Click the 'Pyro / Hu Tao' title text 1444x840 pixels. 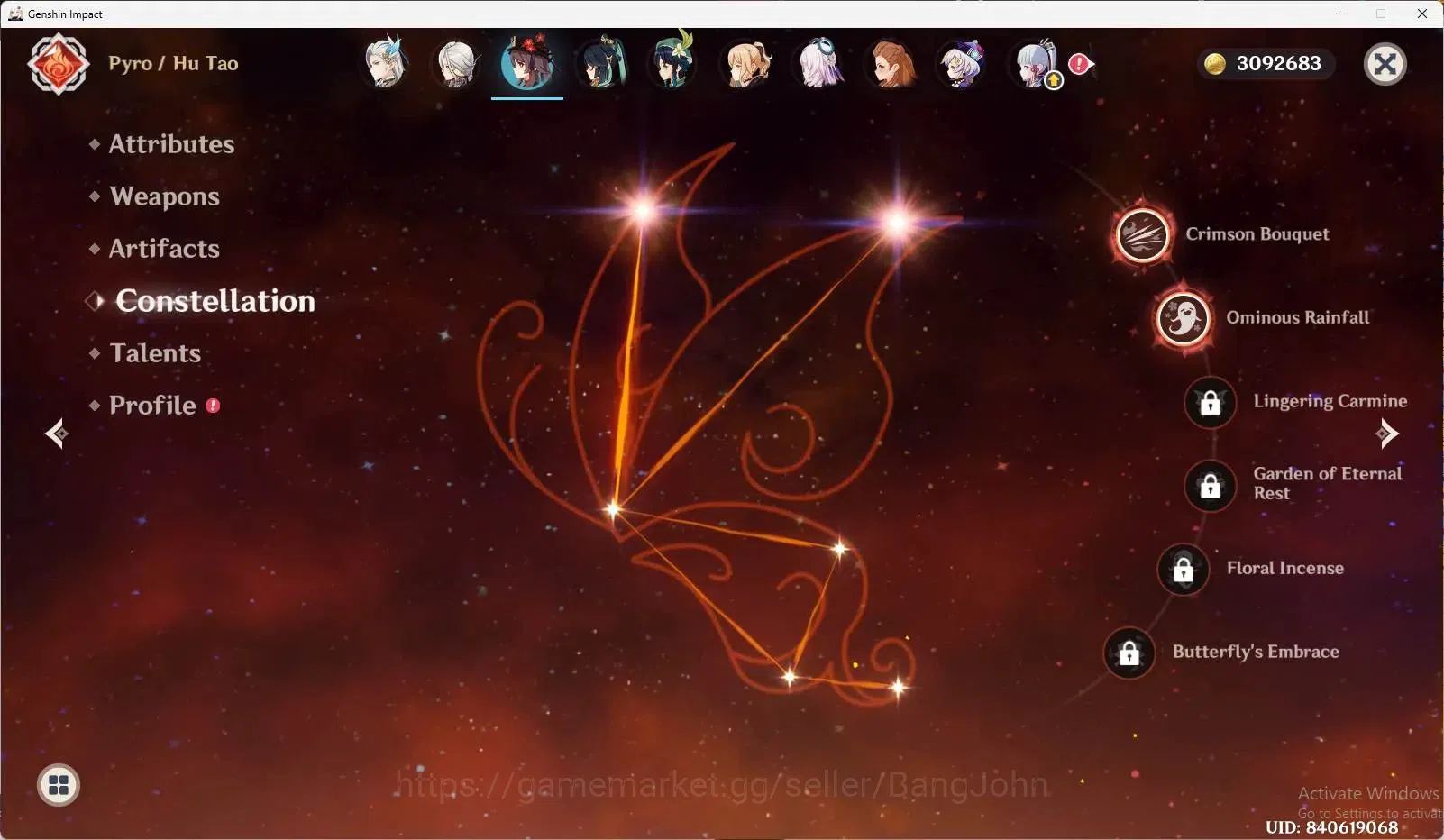[x=173, y=63]
